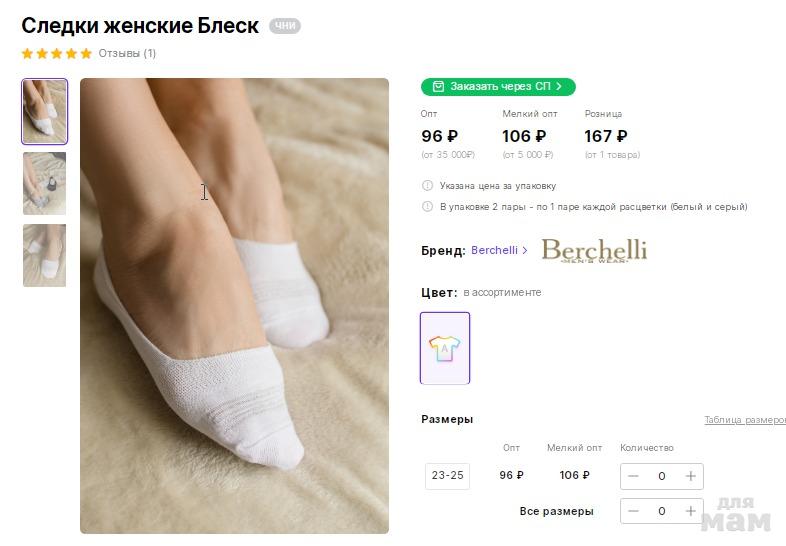
Task: Increase quantity for all sizes
Action: (690, 511)
